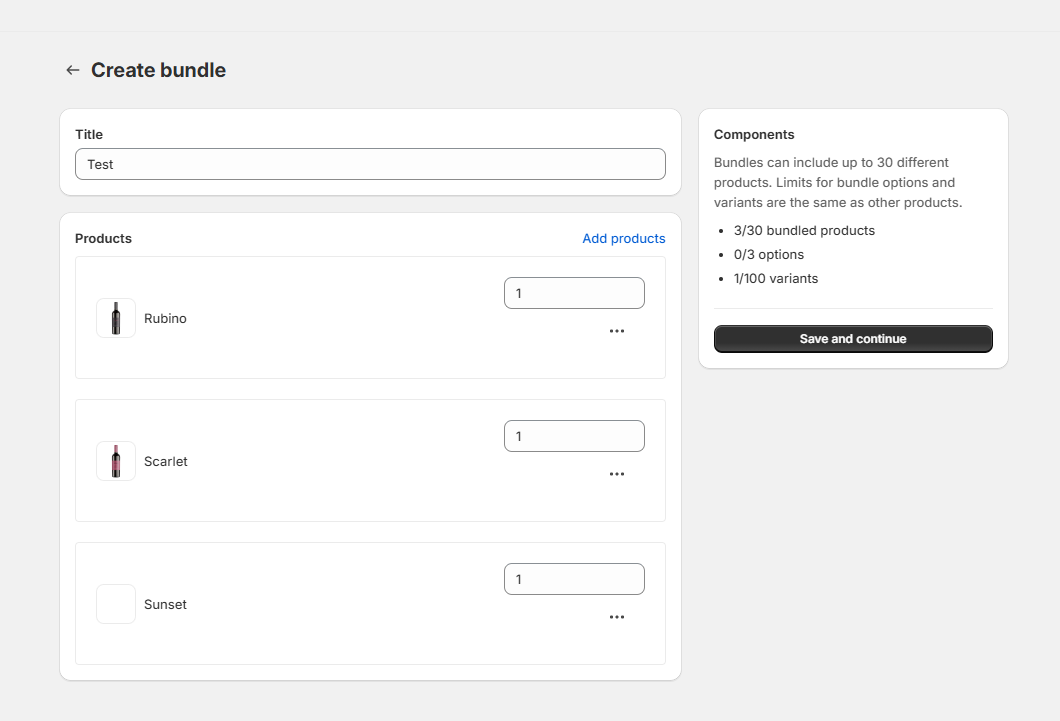Click the Components heading in side panel

click(754, 134)
